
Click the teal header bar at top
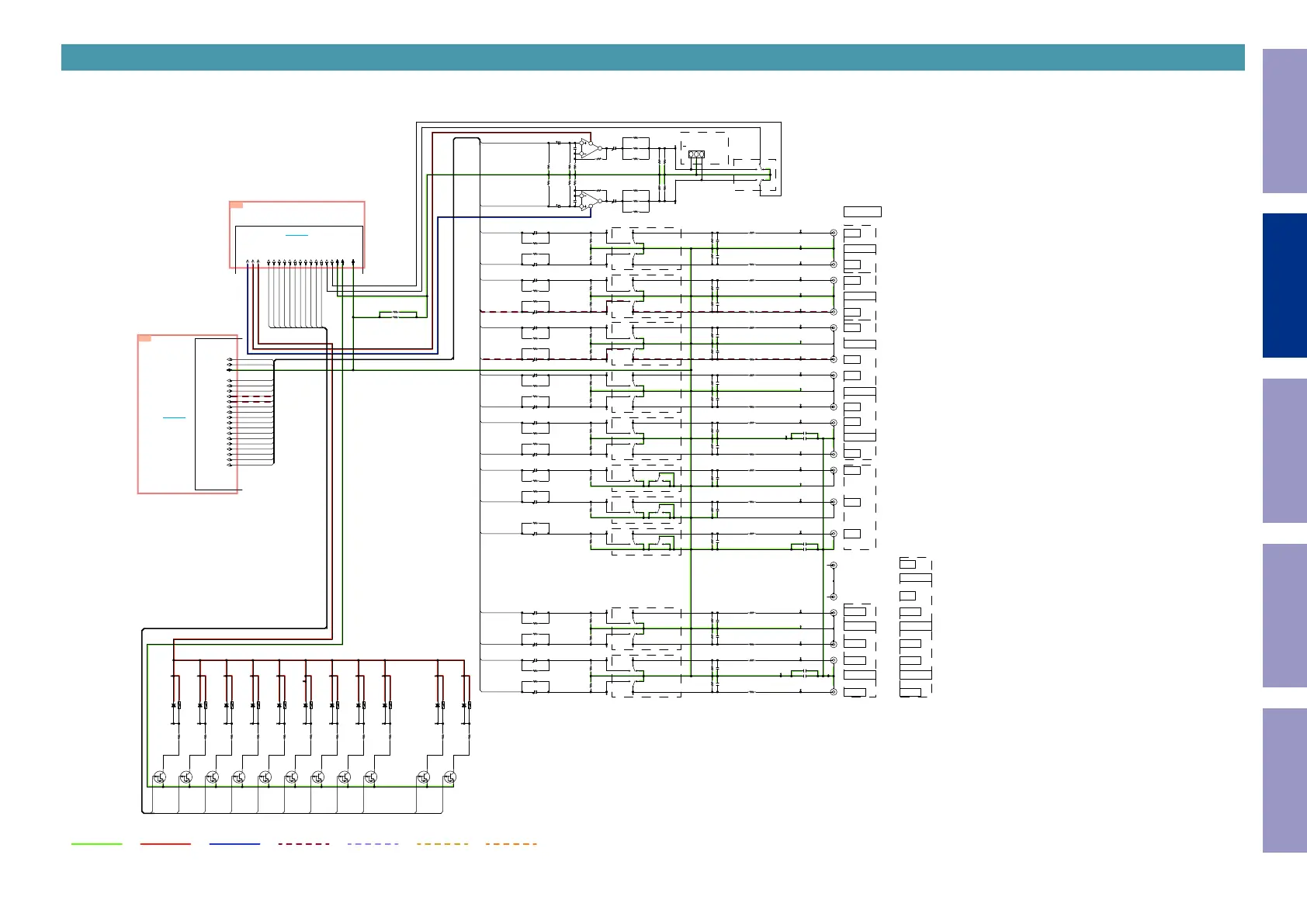point(652,57)
